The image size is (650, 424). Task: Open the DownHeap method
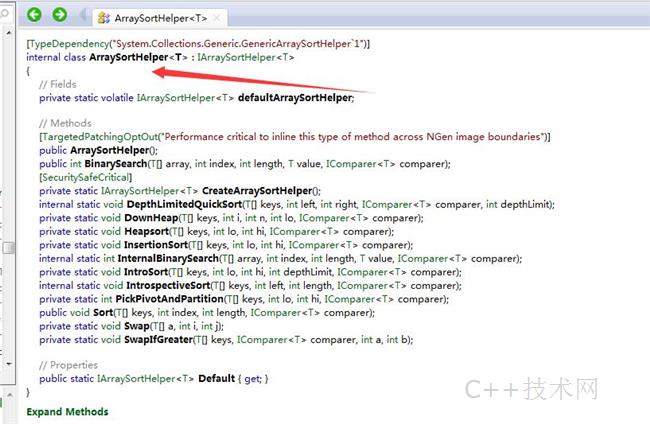click(151, 218)
